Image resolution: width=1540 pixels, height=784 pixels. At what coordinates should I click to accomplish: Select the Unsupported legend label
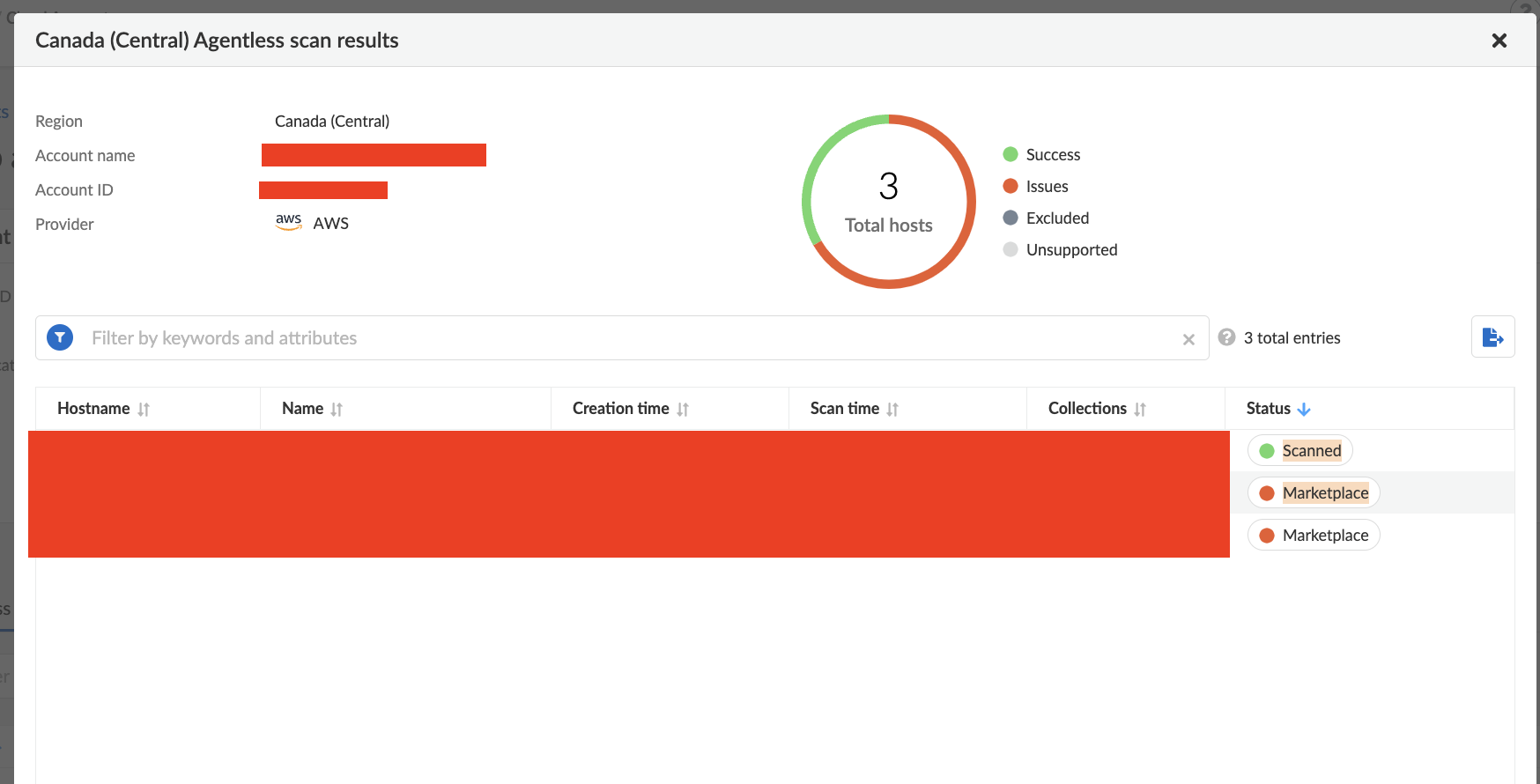point(1071,250)
